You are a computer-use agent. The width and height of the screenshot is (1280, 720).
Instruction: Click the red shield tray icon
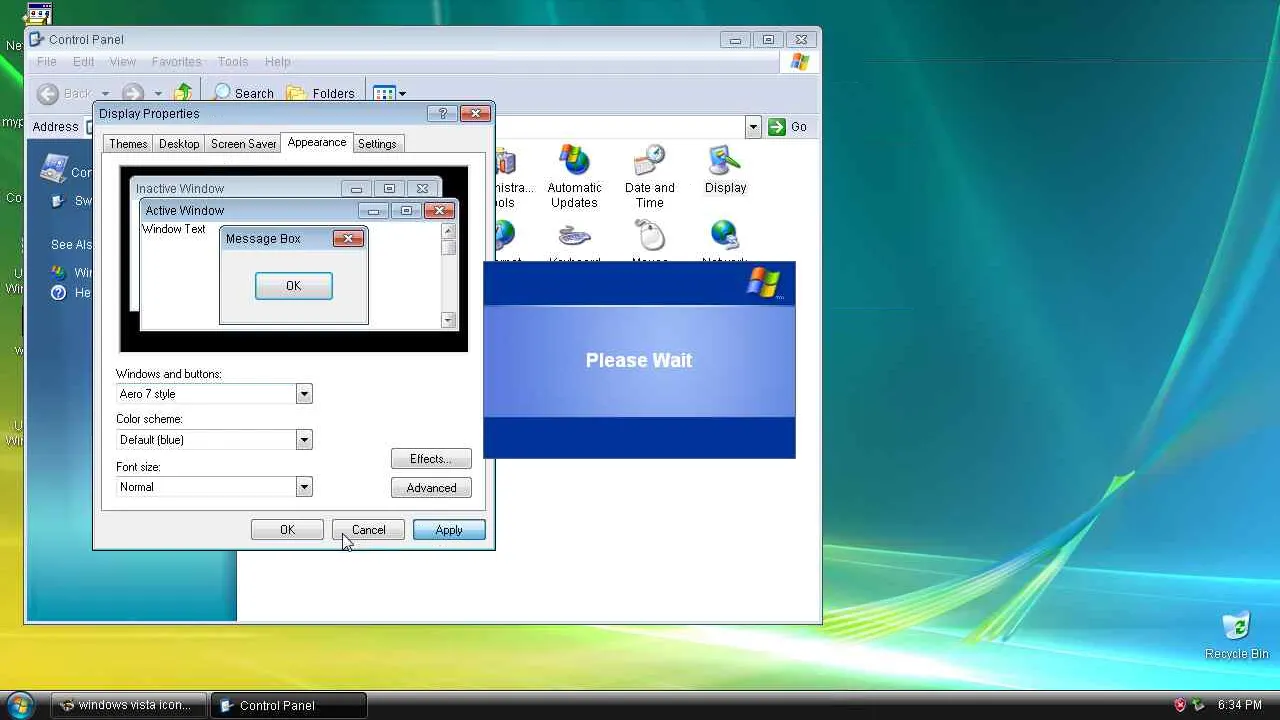point(1180,705)
